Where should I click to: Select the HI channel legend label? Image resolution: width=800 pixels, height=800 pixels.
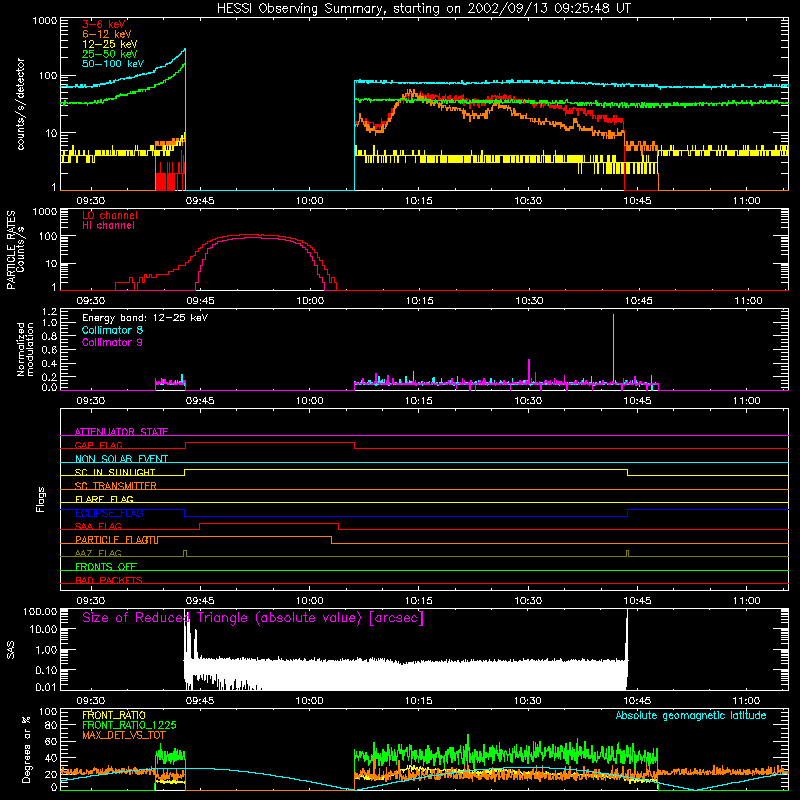pyautogui.click(x=108, y=226)
